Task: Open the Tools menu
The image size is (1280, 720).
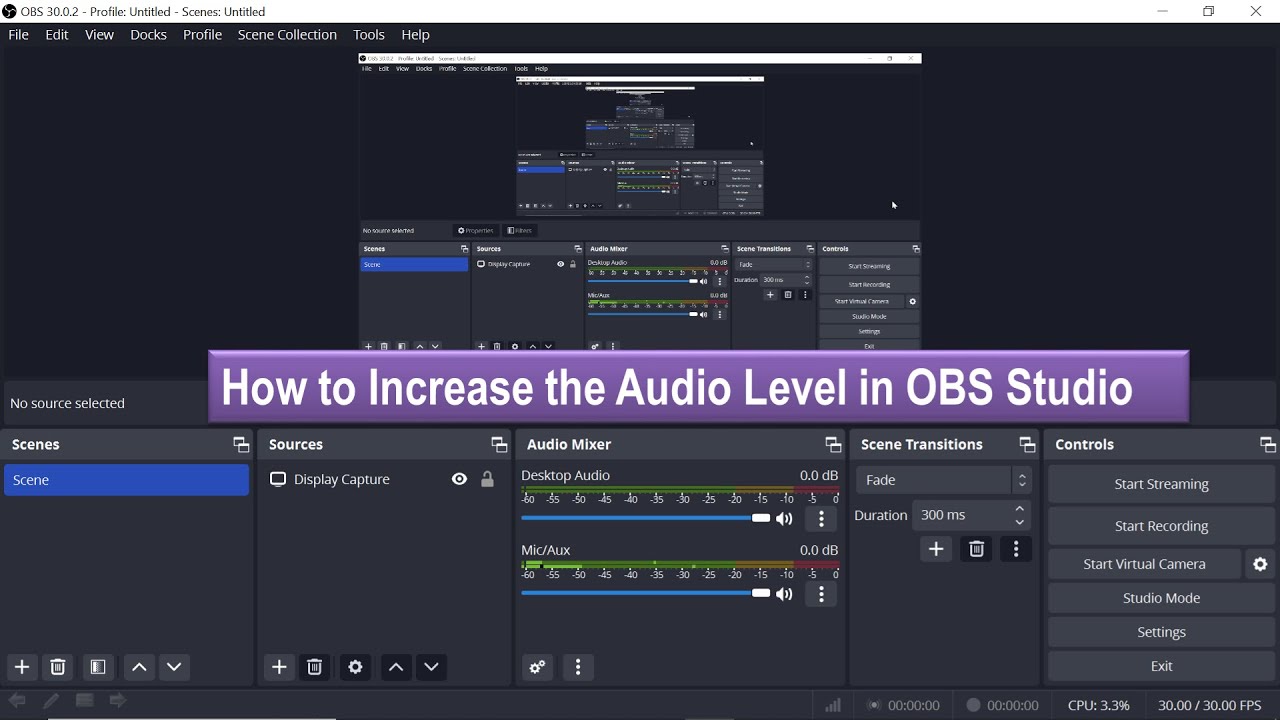Action: pos(369,35)
